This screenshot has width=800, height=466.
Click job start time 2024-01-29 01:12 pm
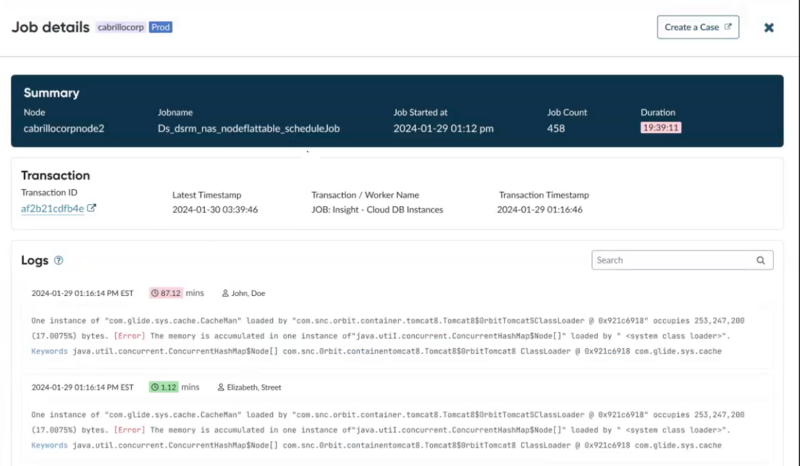(443, 128)
